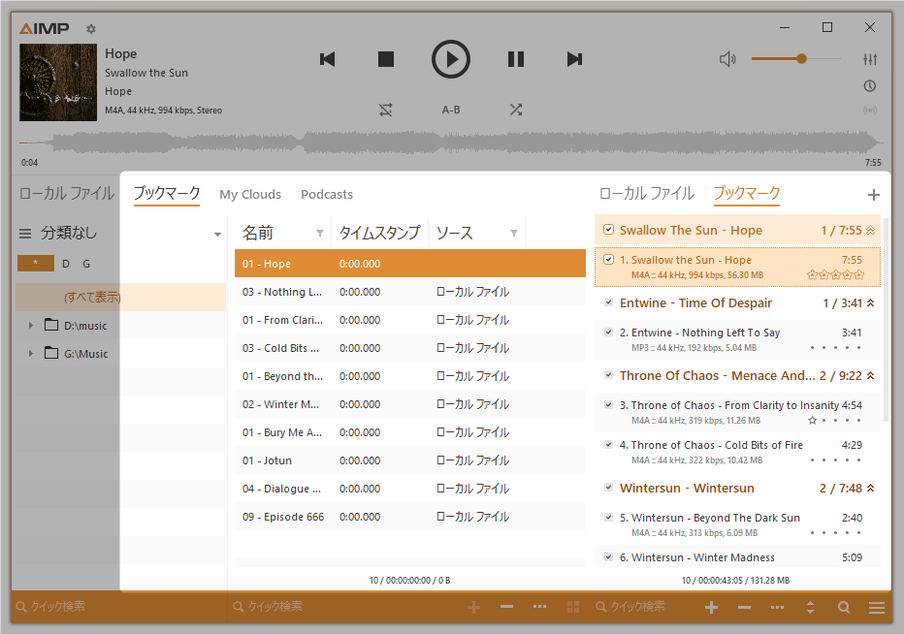
Task: Open the playlist hamburger menu
Action: 876,607
